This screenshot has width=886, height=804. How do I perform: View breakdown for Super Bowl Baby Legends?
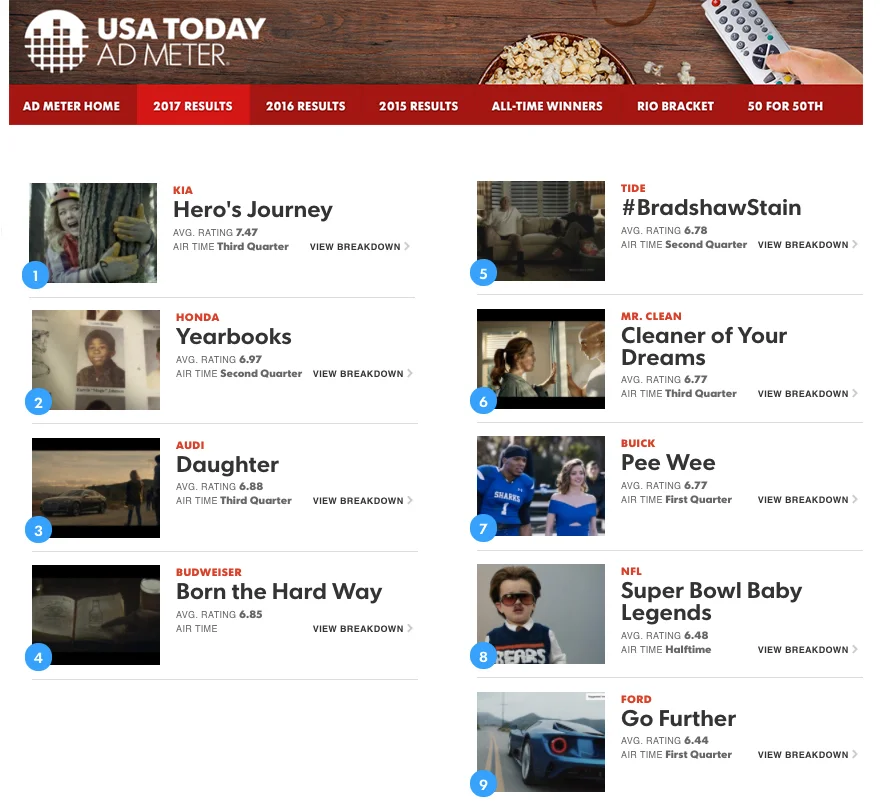point(808,650)
